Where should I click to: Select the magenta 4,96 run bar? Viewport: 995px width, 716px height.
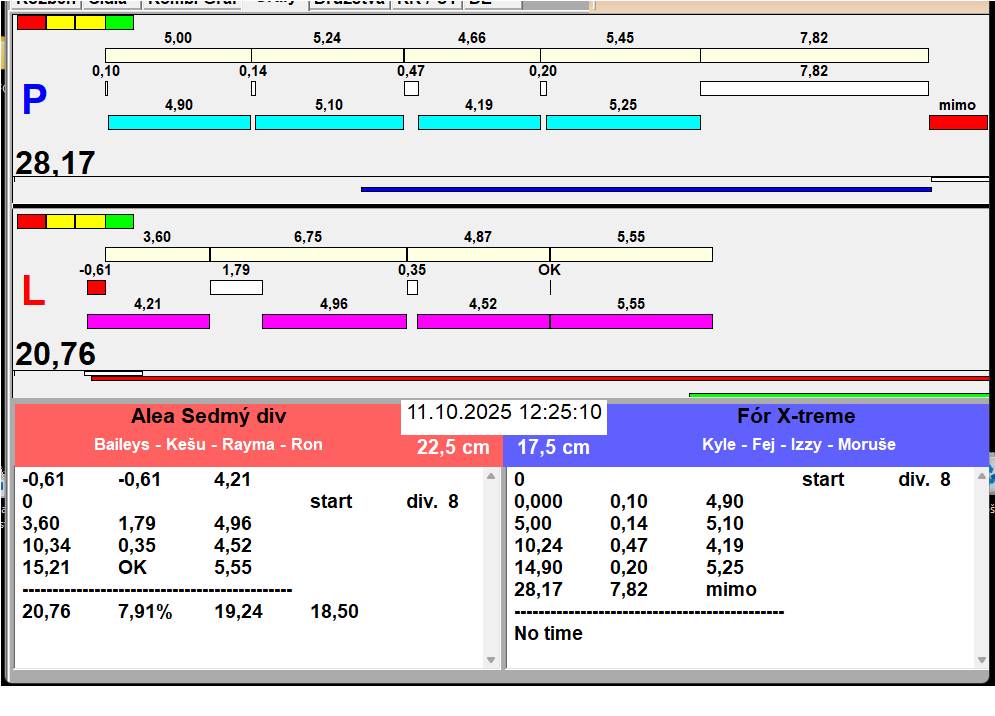tap(334, 321)
